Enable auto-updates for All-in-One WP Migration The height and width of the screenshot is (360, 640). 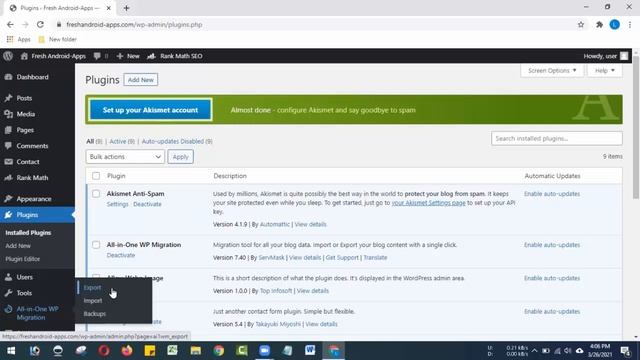[552, 245]
